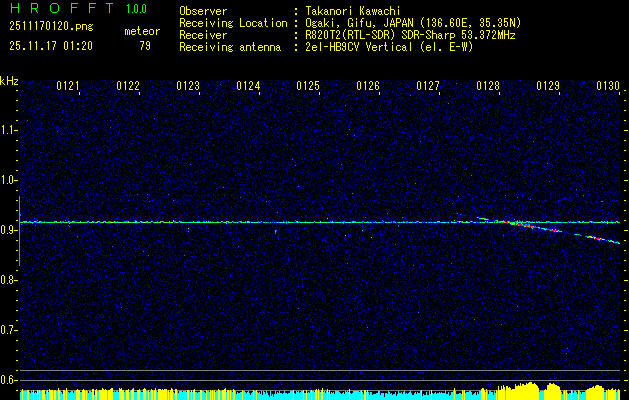Click the date stamp 25.11.17 01:20
Viewport: 629px width, 400px height.
click(51, 46)
